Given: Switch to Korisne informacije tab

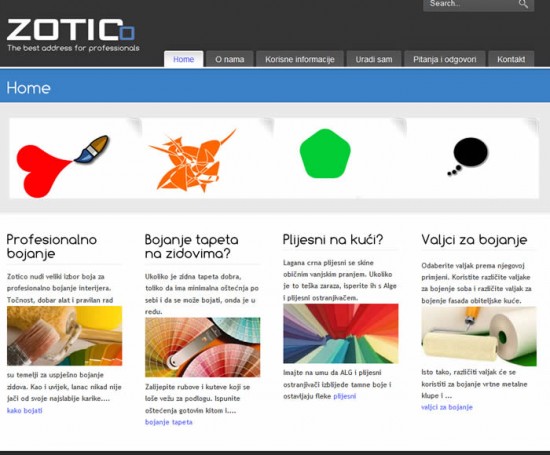Looking at the screenshot, I should 300,59.
